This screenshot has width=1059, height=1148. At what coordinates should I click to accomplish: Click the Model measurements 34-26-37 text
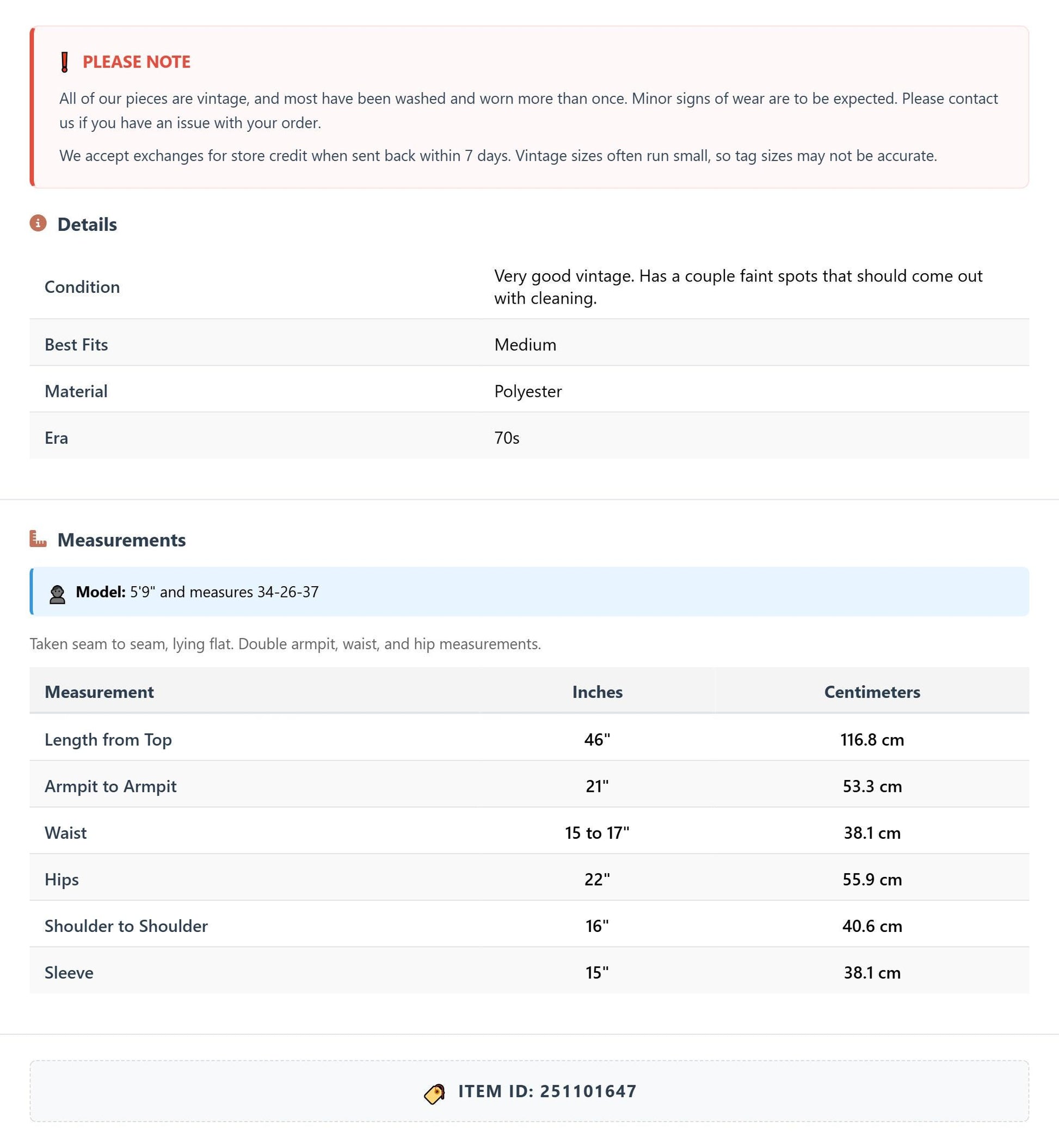tap(288, 592)
